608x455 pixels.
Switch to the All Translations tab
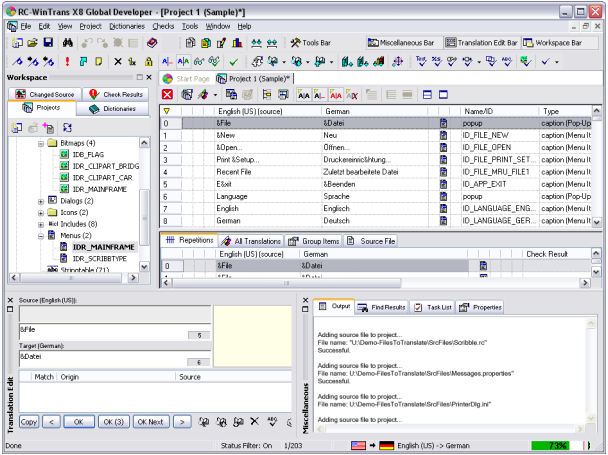pyautogui.click(x=251, y=241)
